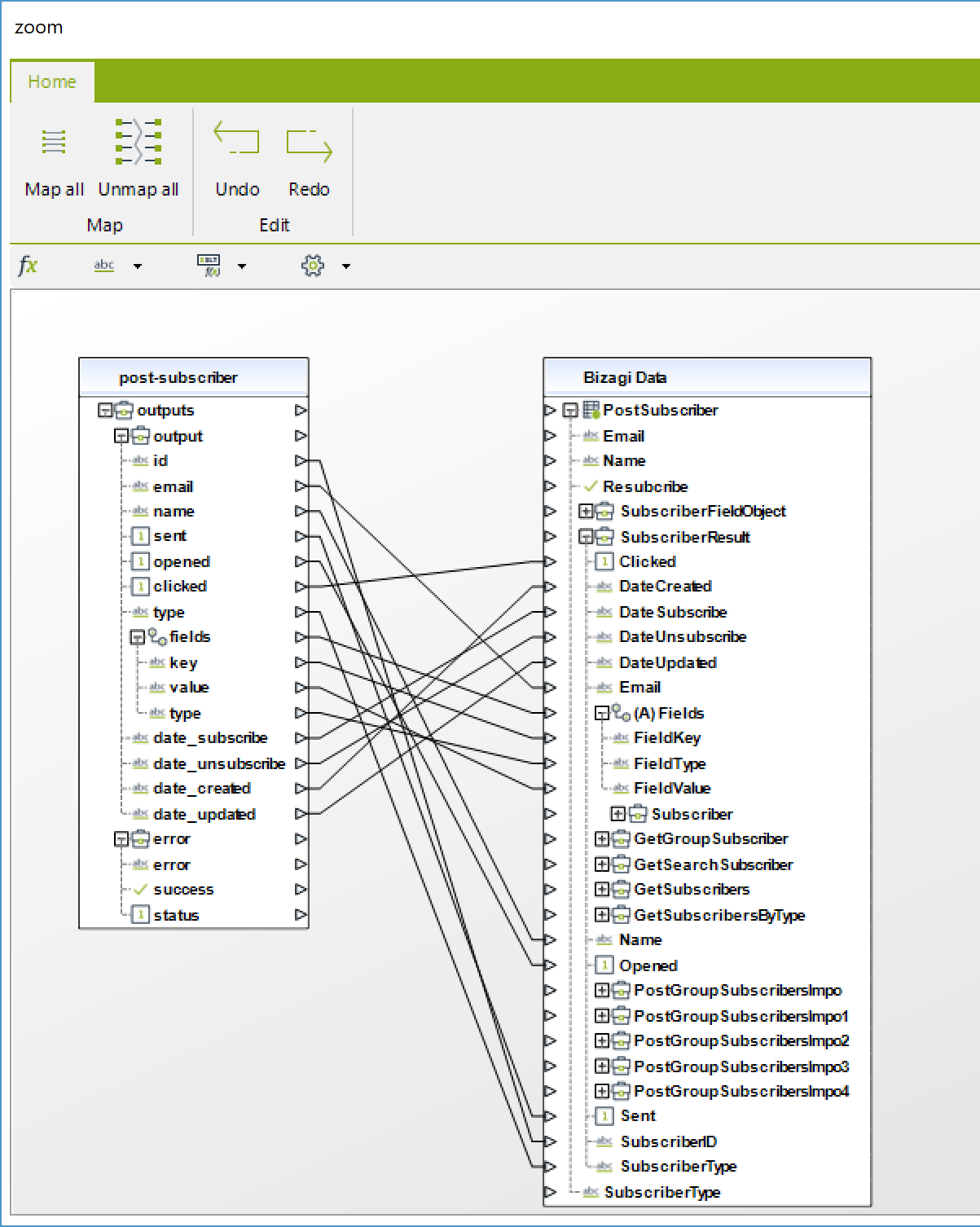Screen dimensions: 980x1227
Task: Select SubscriberID in Bizagi Data
Action: click(669, 1141)
